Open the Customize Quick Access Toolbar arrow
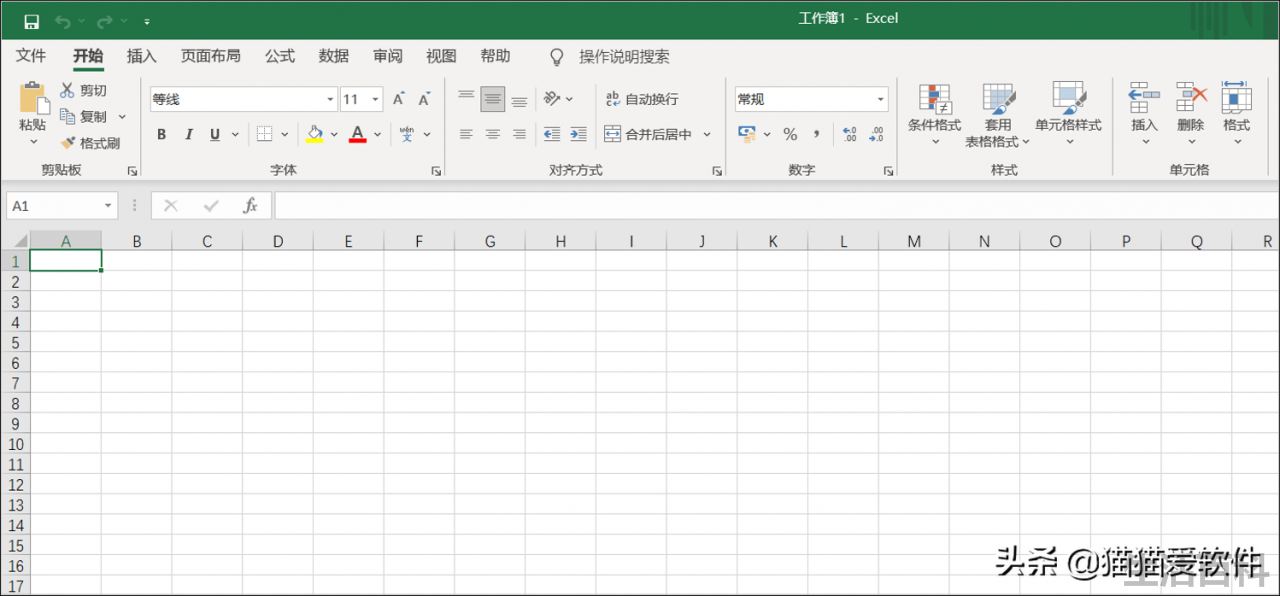The image size is (1280, 596). 147,22
